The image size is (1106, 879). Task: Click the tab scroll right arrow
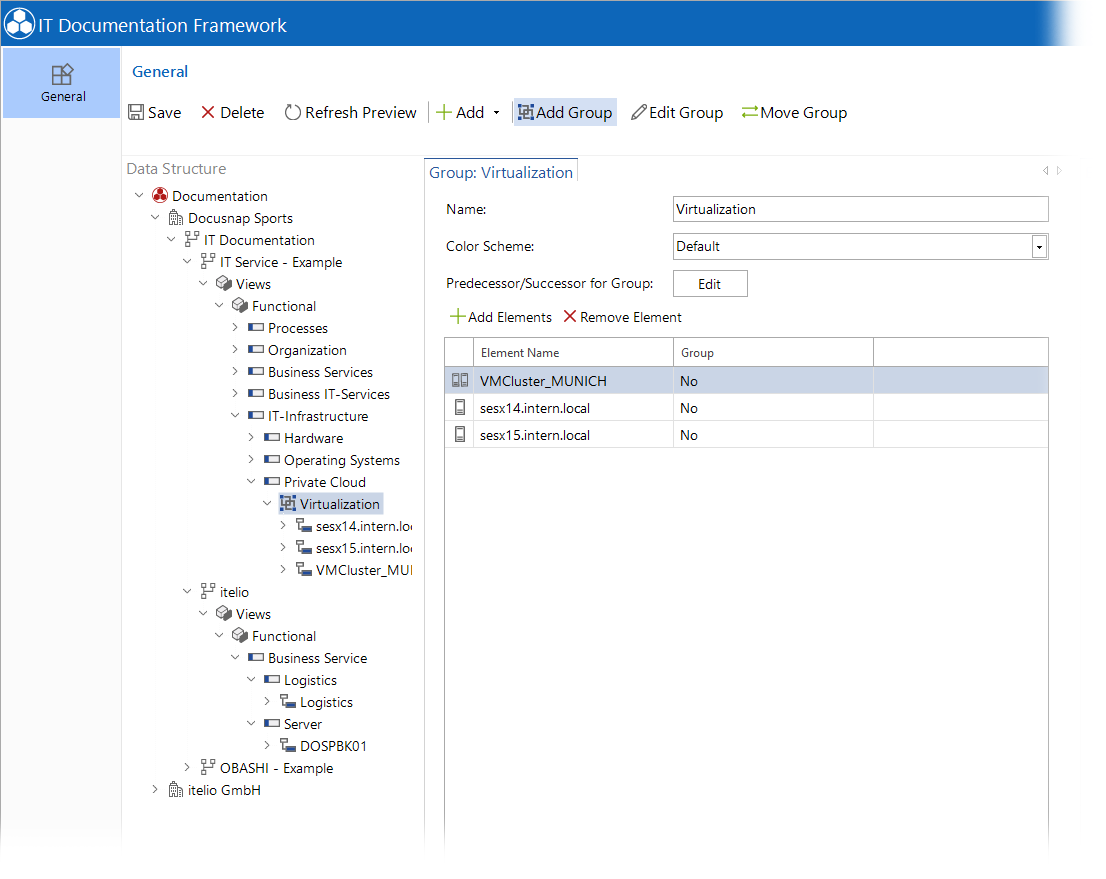coord(1059,170)
